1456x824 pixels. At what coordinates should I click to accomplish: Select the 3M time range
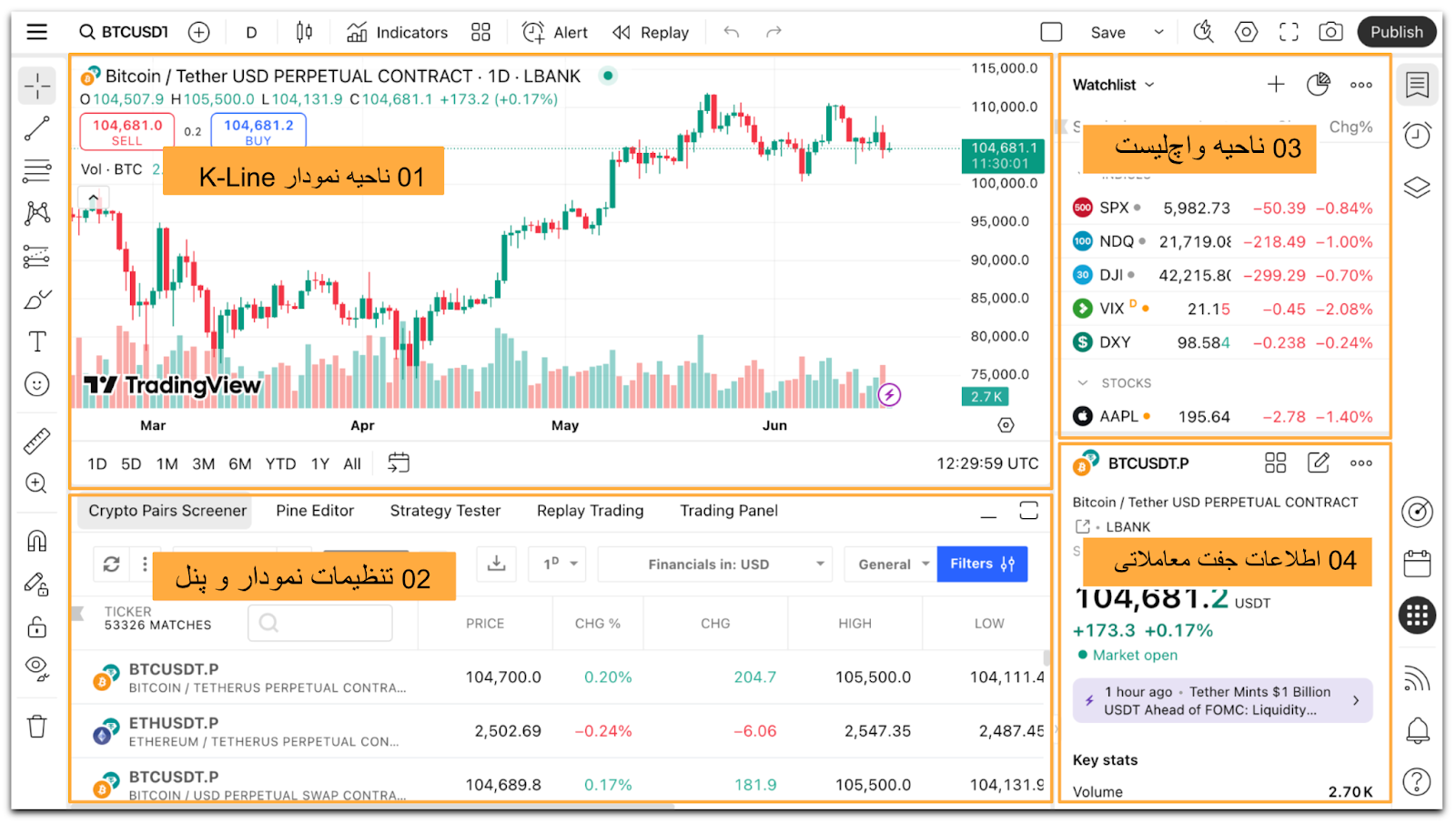(203, 463)
